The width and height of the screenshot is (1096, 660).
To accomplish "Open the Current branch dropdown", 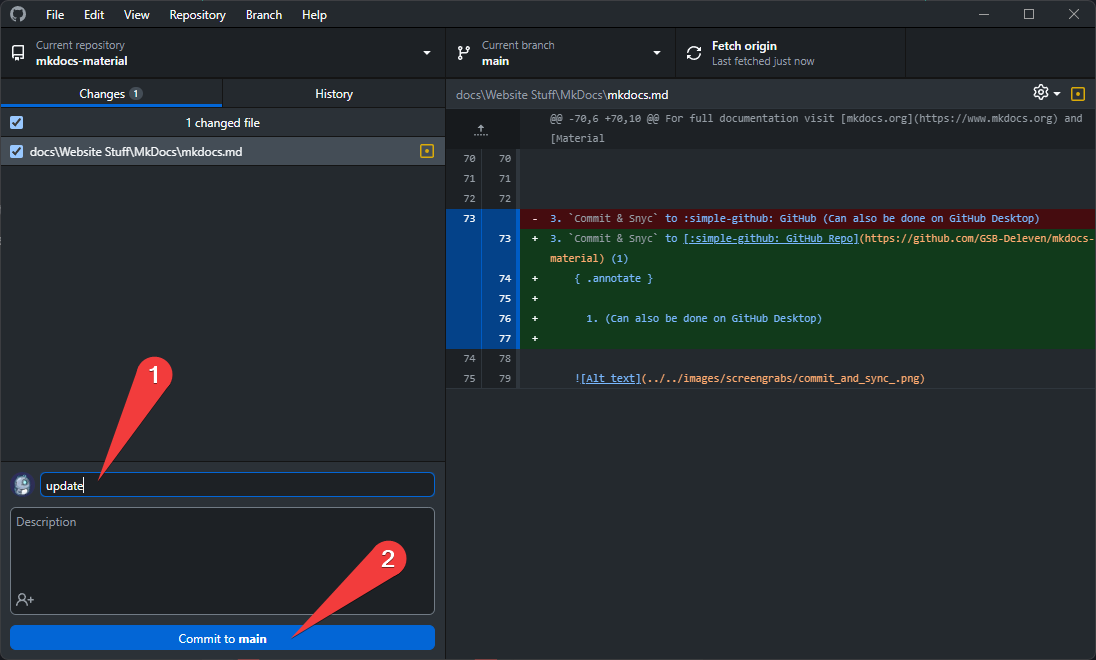I will [656, 53].
